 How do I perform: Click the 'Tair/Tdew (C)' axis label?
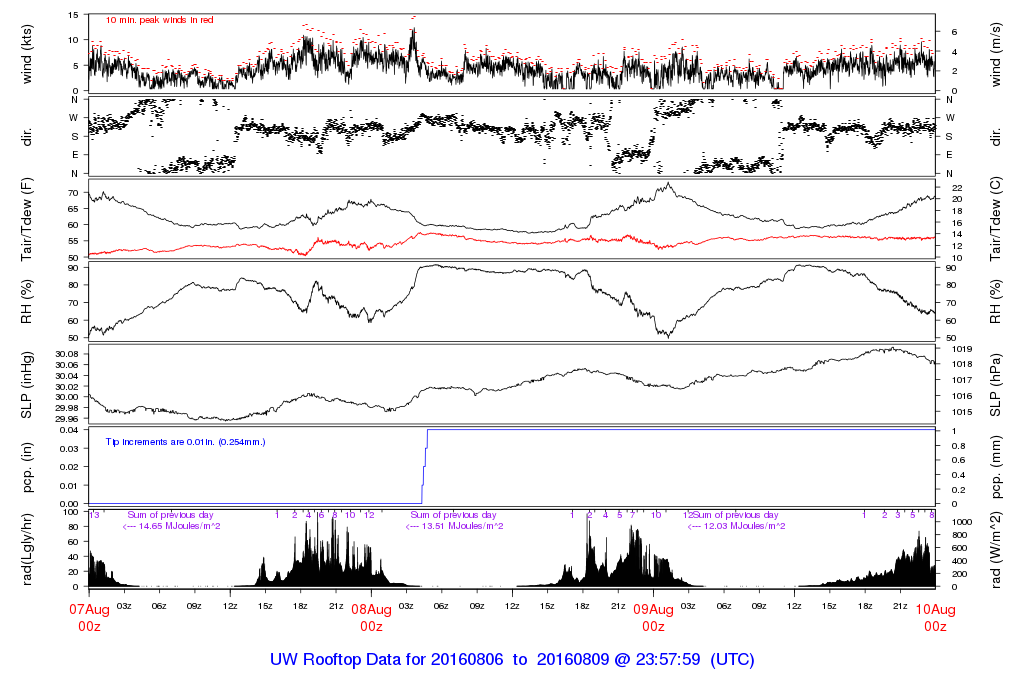995,219
